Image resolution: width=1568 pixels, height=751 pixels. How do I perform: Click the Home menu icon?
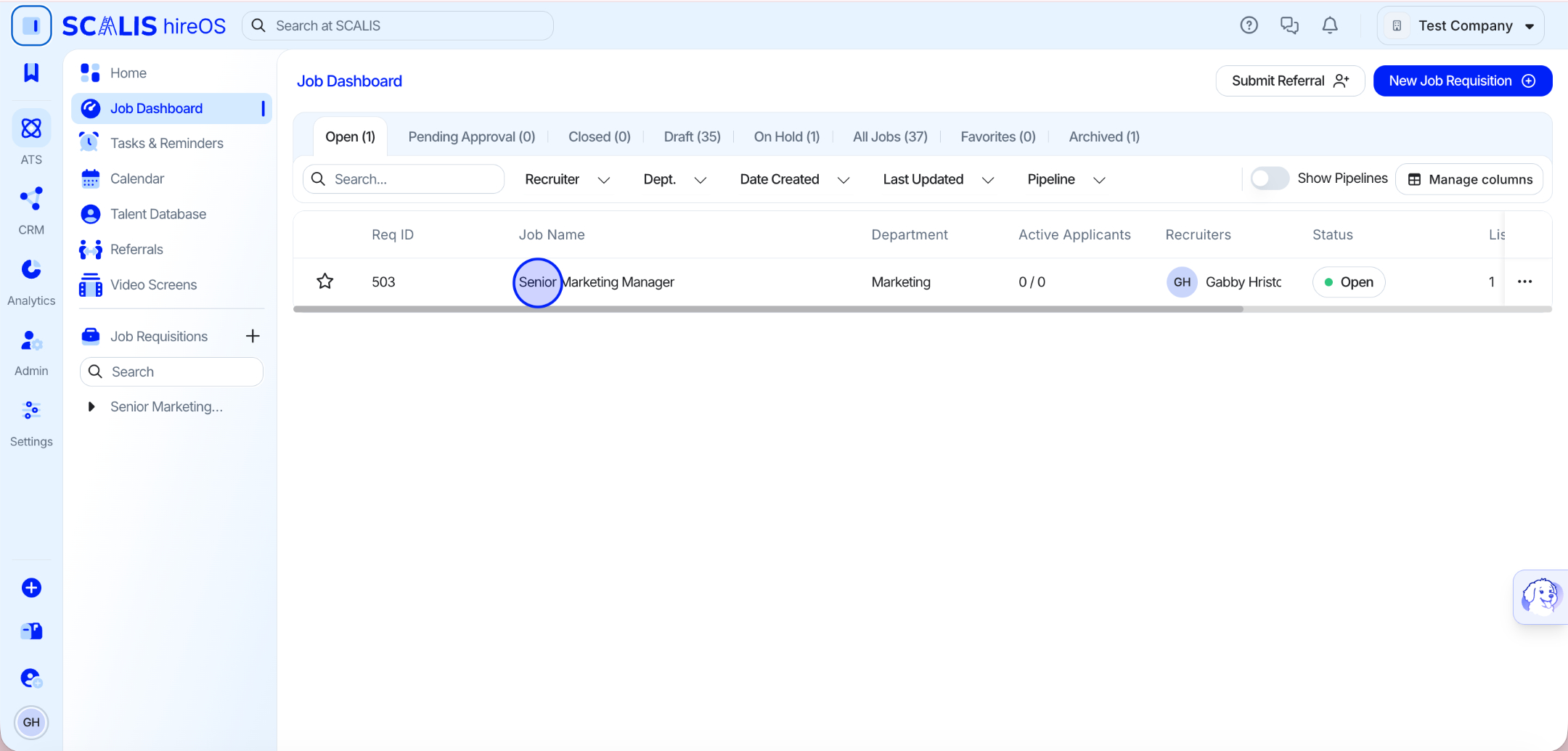90,73
